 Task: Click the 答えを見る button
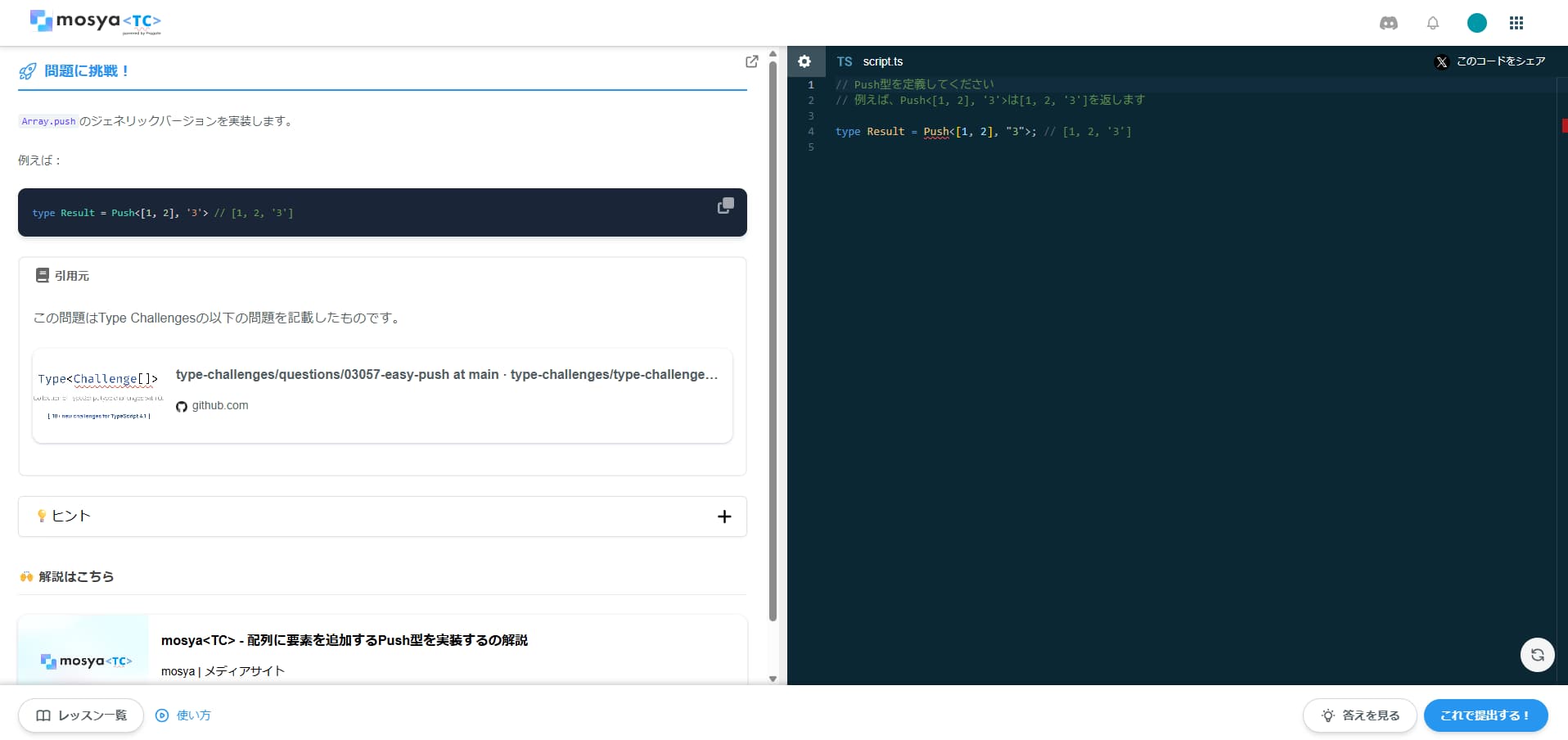pyautogui.click(x=1360, y=715)
